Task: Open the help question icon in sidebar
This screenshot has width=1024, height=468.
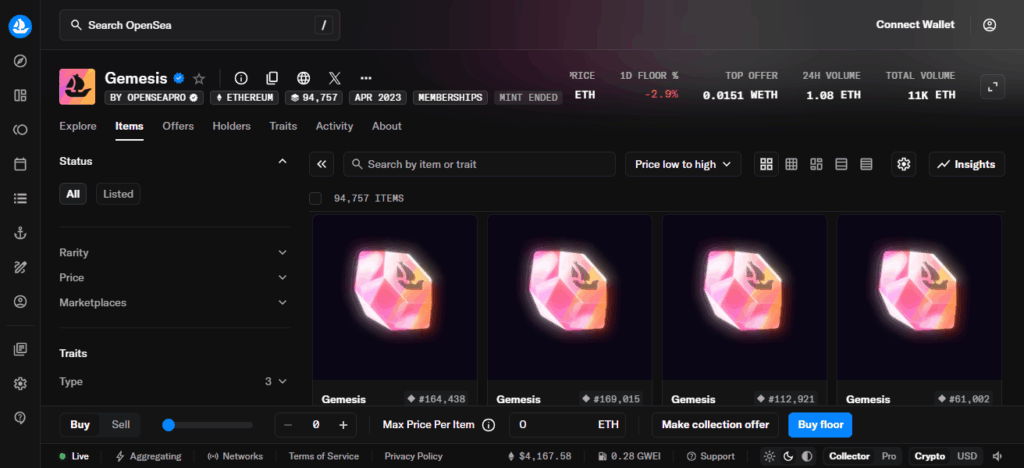Action: point(20,418)
